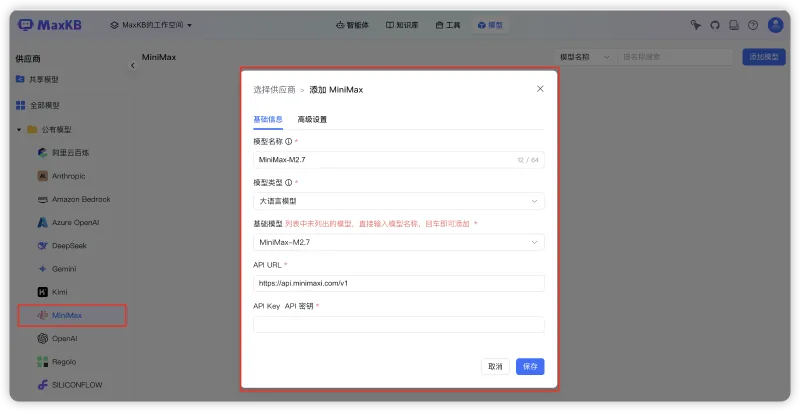Viewport: 800px width, 411px height.
Task: Click the MiniMax page heading
Action: [x=159, y=57]
